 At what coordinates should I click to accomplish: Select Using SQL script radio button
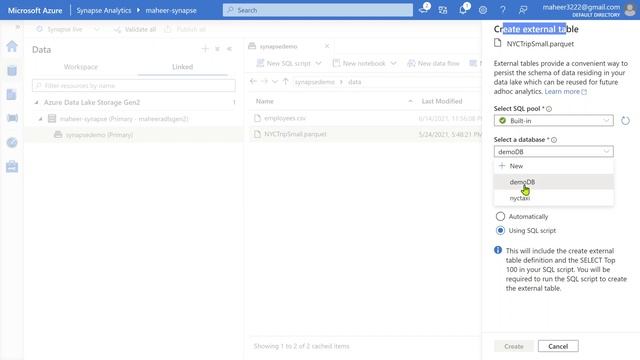point(500,230)
